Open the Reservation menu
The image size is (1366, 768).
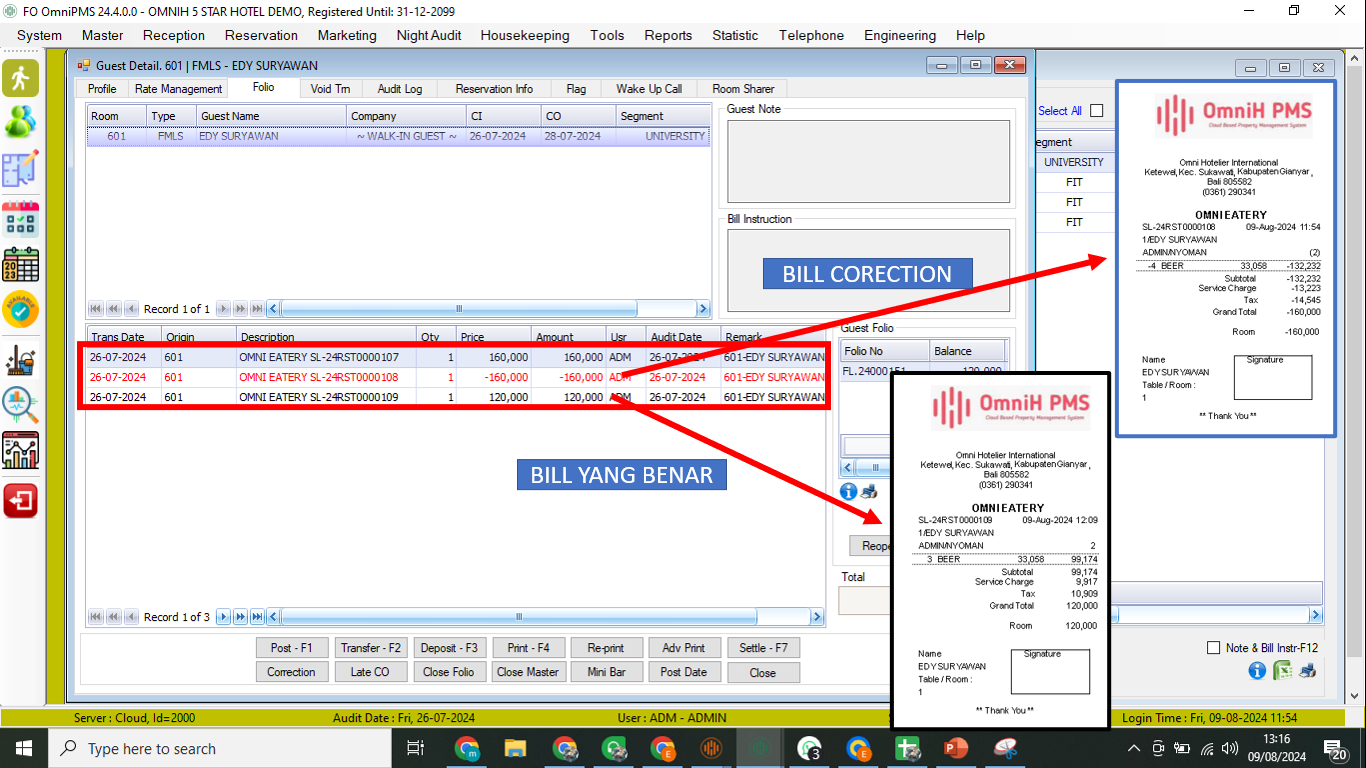[x=261, y=35]
